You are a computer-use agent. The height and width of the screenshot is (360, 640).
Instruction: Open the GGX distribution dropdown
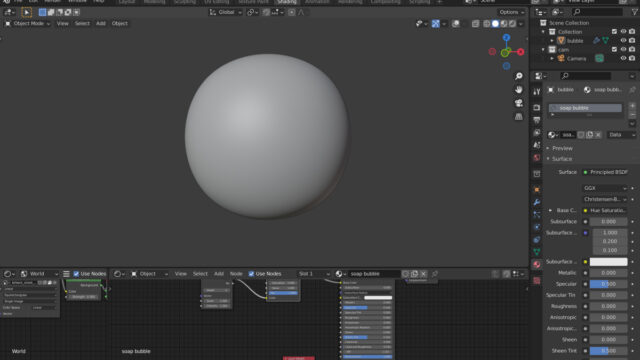605,188
